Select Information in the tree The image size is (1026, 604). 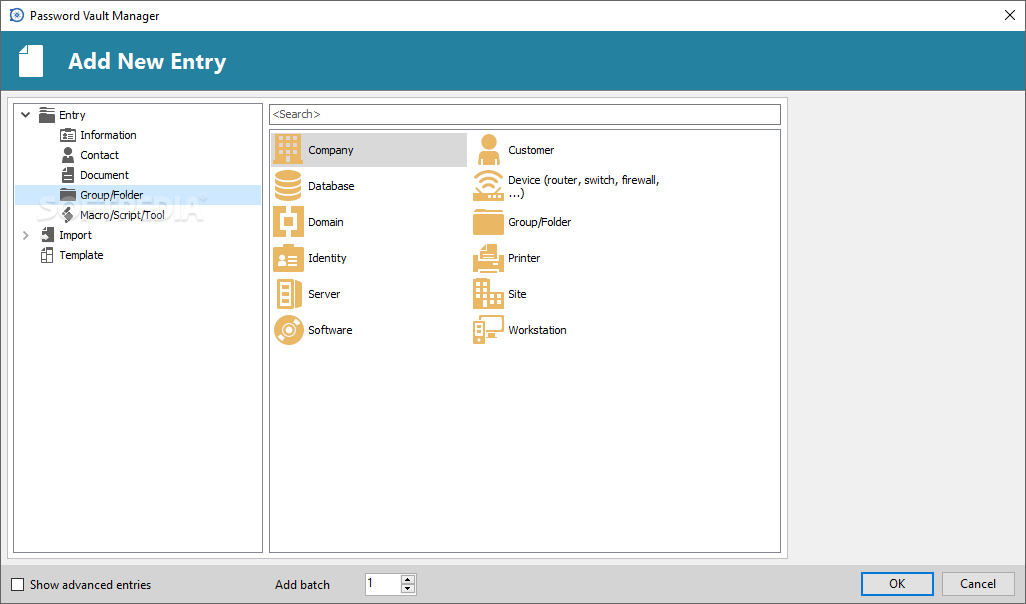pos(109,135)
